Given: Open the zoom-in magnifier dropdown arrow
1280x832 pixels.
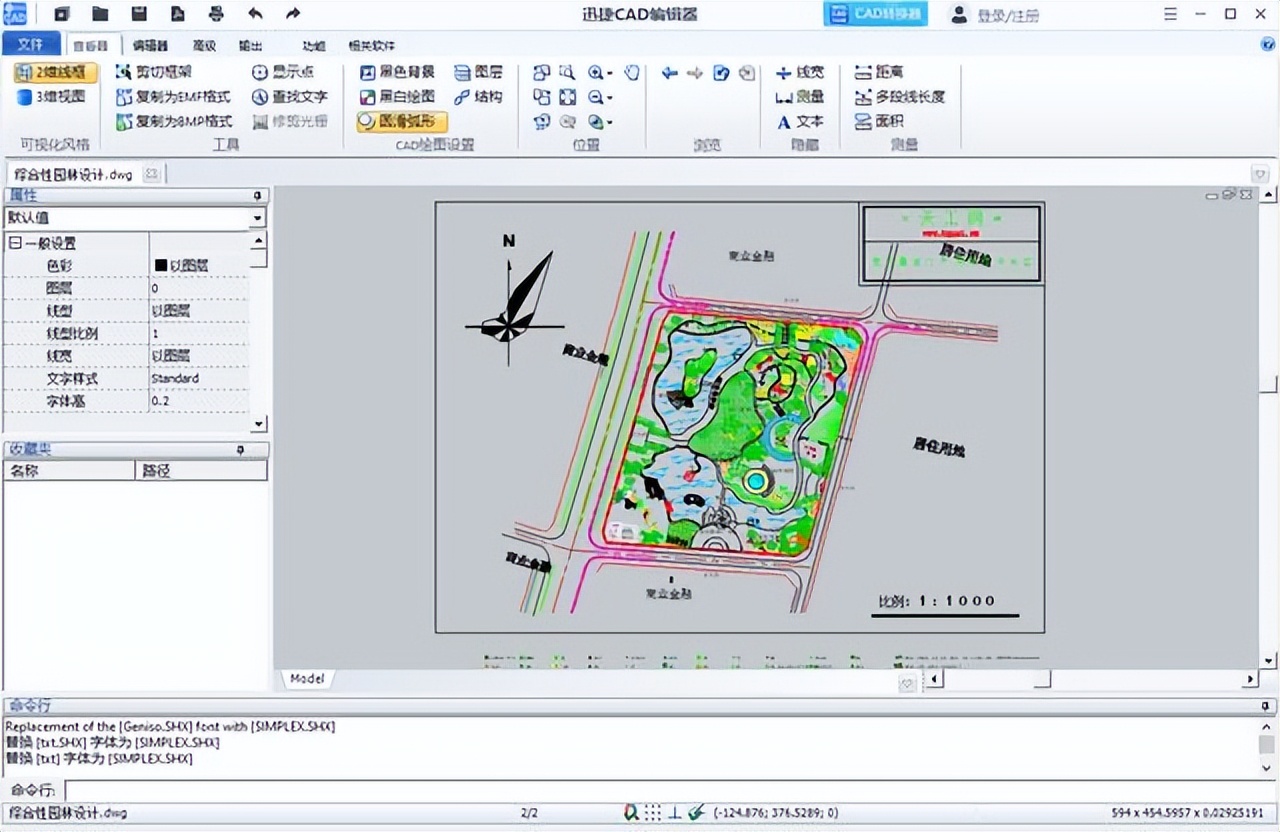Looking at the screenshot, I should (x=611, y=72).
